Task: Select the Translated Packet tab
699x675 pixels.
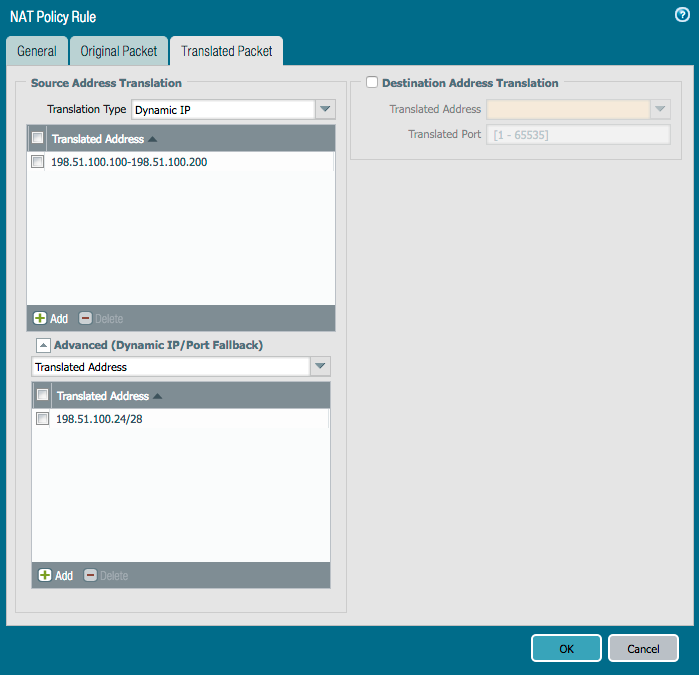Action: (x=226, y=51)
